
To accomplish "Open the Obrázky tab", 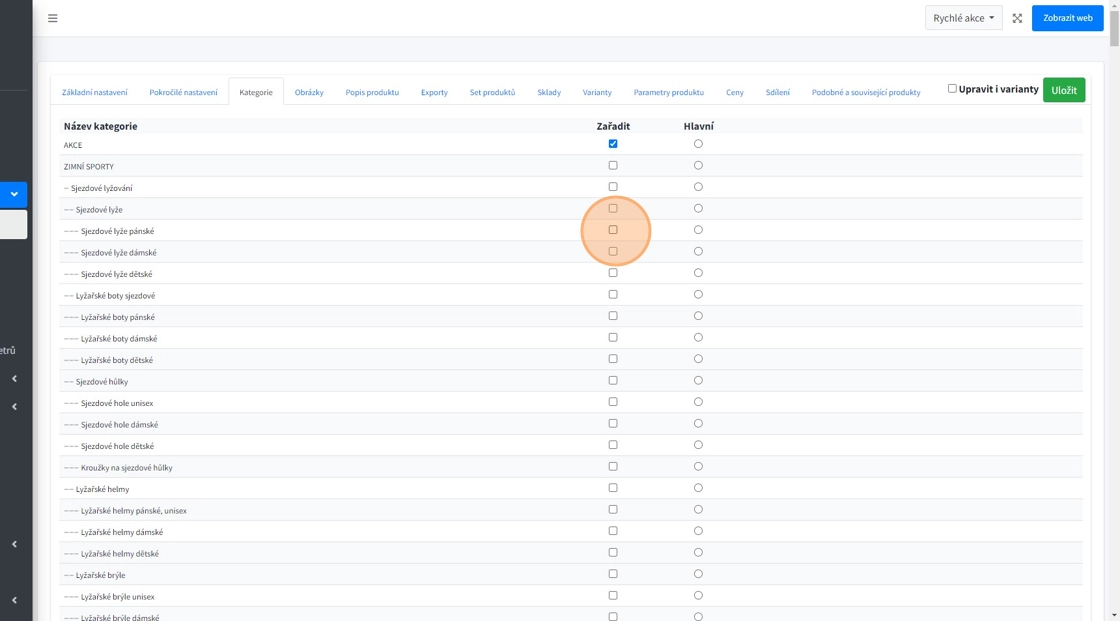I will click(309, 92).
